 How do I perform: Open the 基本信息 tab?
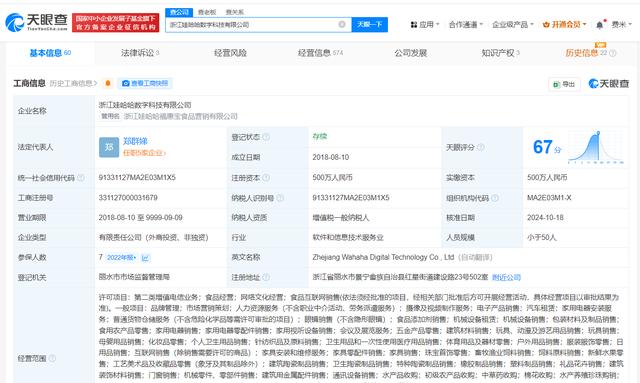point(50,53)
